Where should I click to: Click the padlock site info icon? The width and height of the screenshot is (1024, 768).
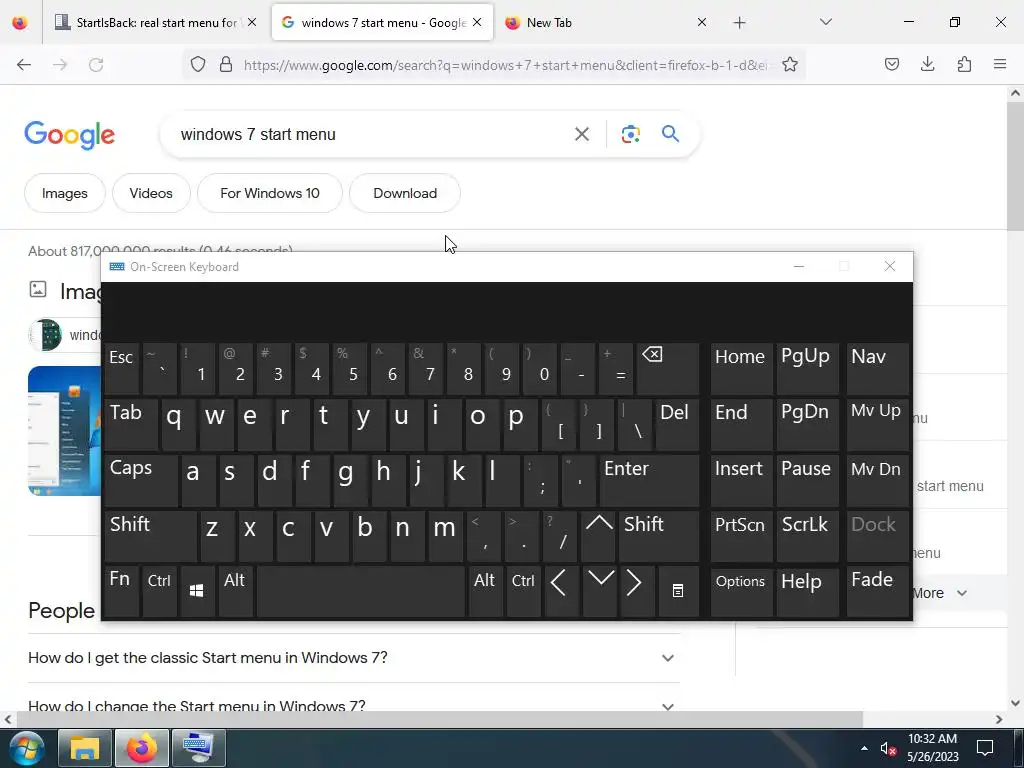(226, 64)
